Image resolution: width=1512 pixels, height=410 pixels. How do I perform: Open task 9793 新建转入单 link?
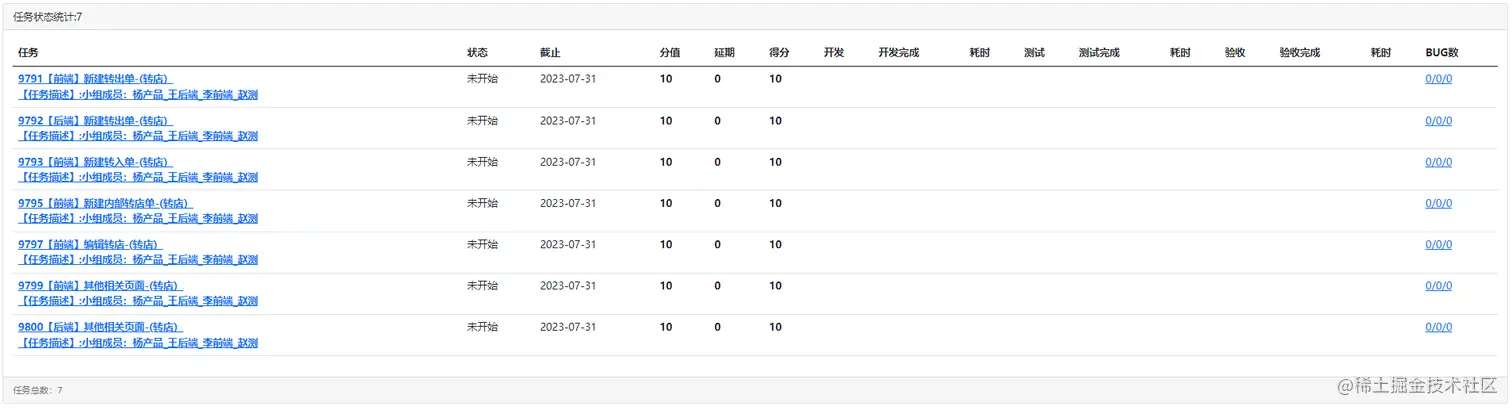click(x=95, y=162)
